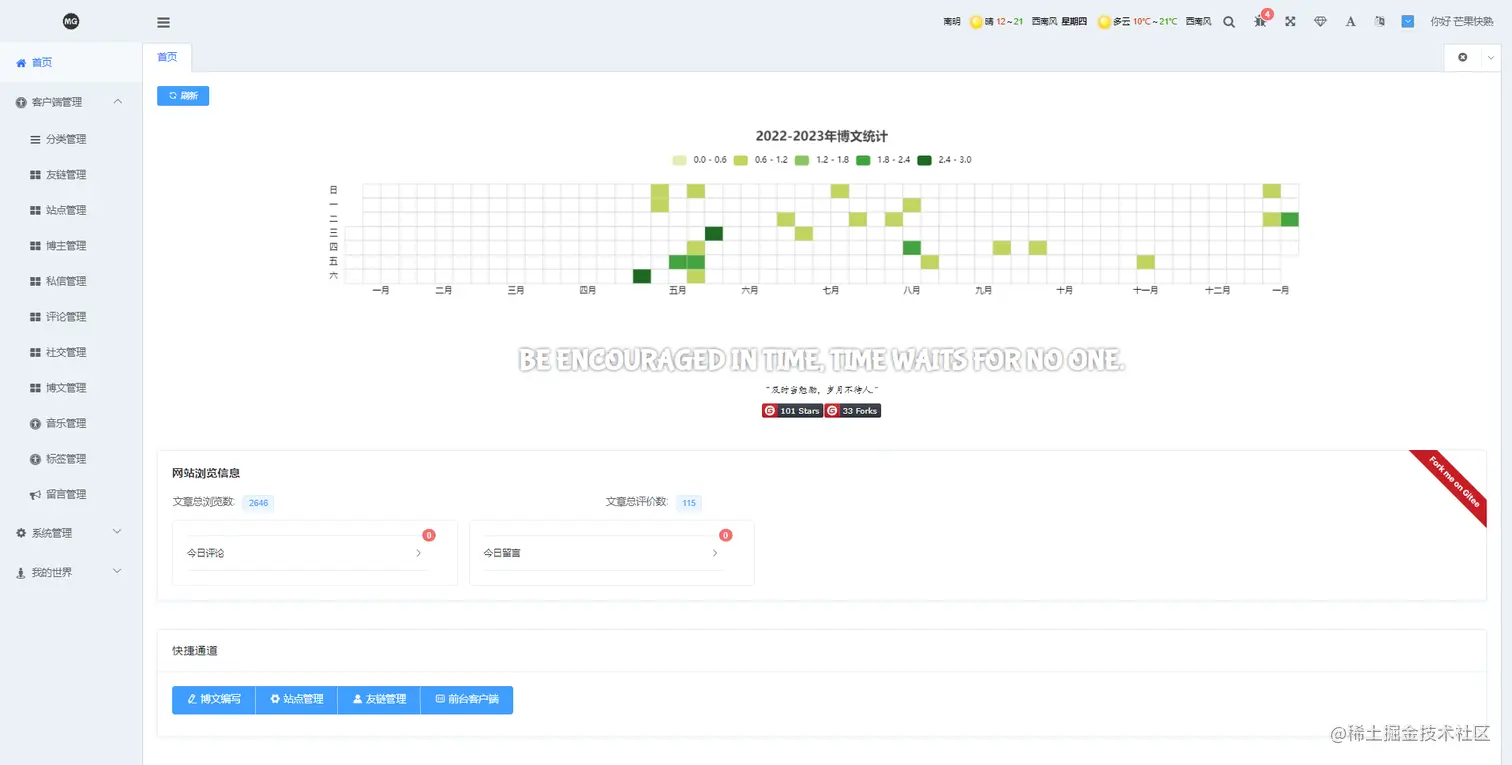Click the gear icon beside 系统管理

click(x=21, y=533)
